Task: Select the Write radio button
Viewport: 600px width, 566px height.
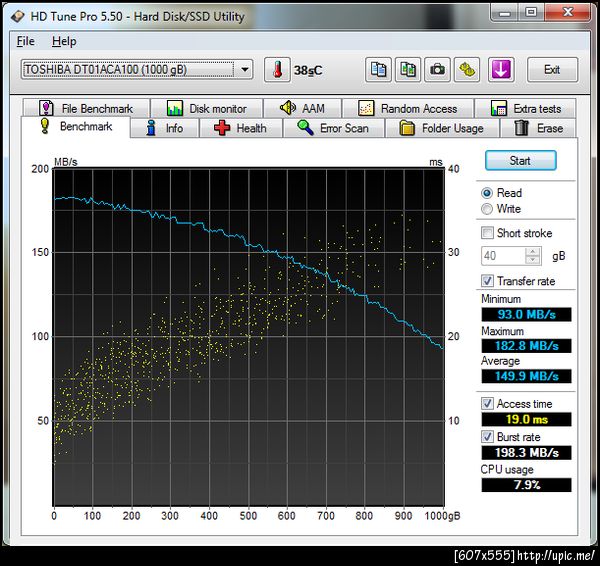Action: [487, 209]
